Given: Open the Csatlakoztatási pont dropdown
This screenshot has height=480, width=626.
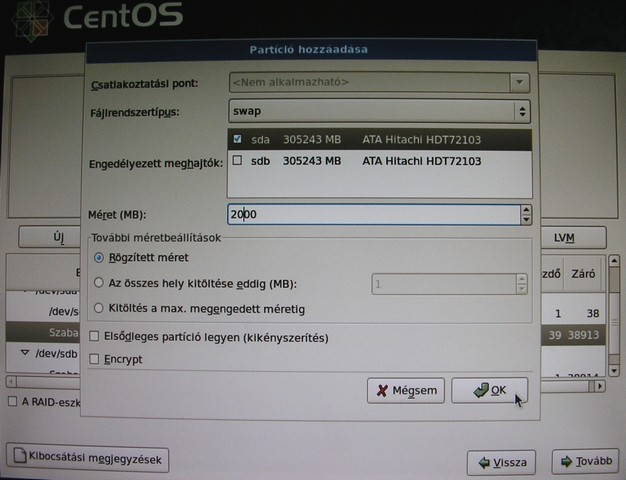Looking at the screenshot, I should tap(379, 82).
